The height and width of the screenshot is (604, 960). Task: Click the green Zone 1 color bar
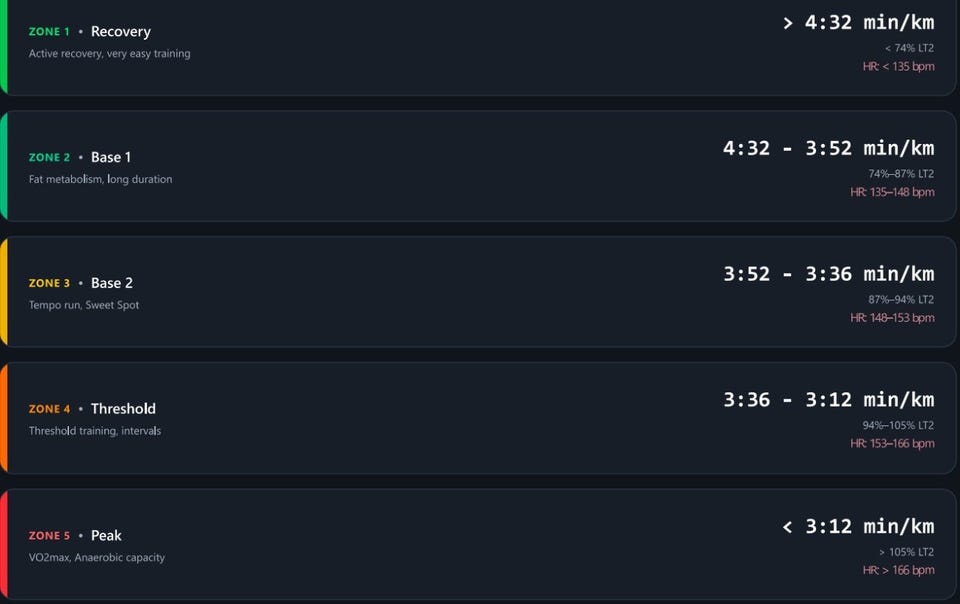pos(3,47)
